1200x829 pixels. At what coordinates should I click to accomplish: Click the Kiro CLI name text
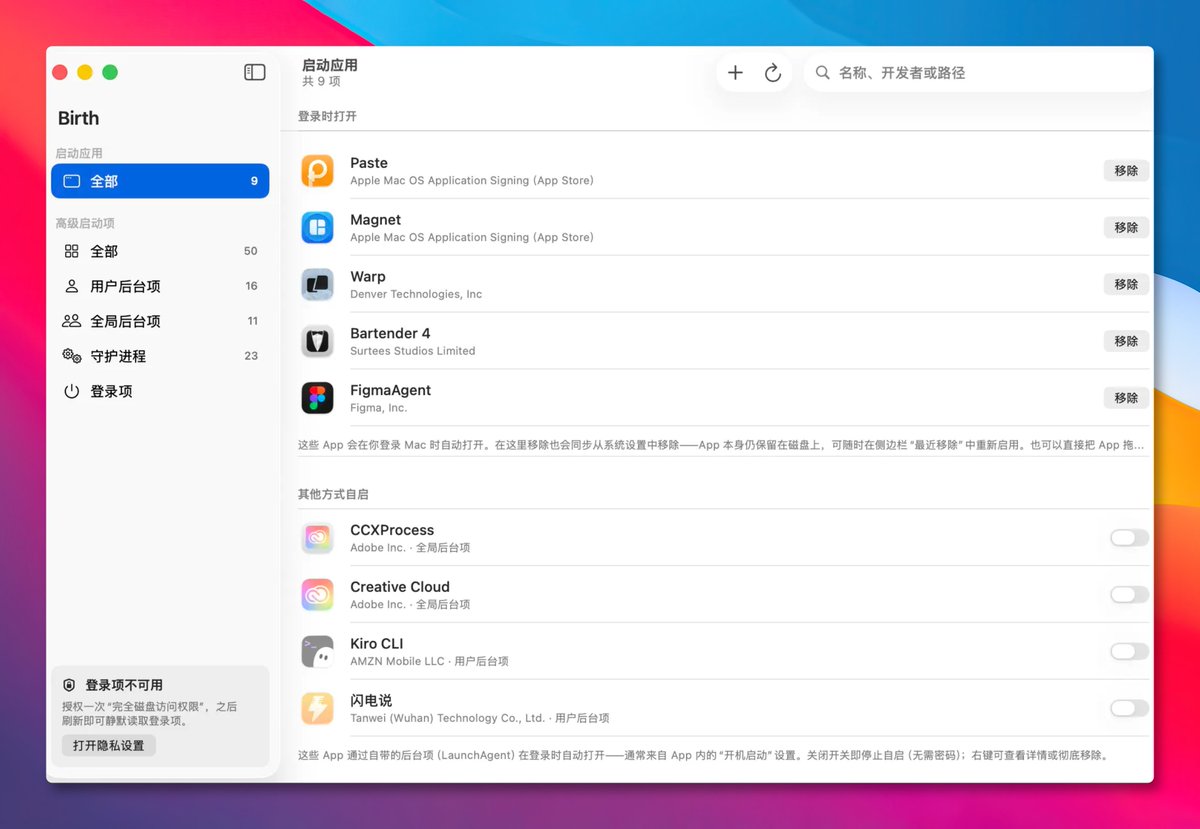[x=377, y=644]
